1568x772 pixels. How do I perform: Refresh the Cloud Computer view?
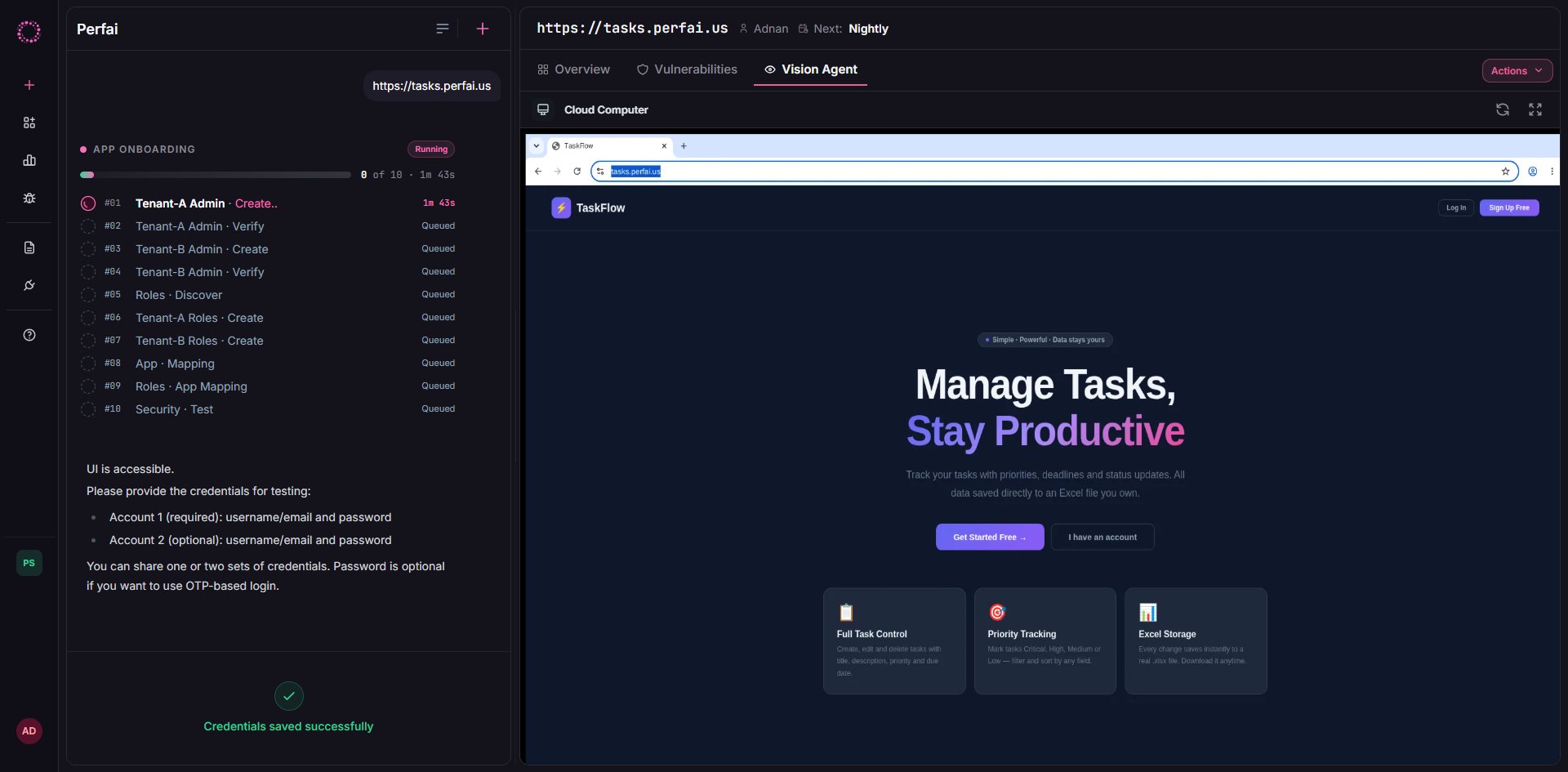[1503, 109]
